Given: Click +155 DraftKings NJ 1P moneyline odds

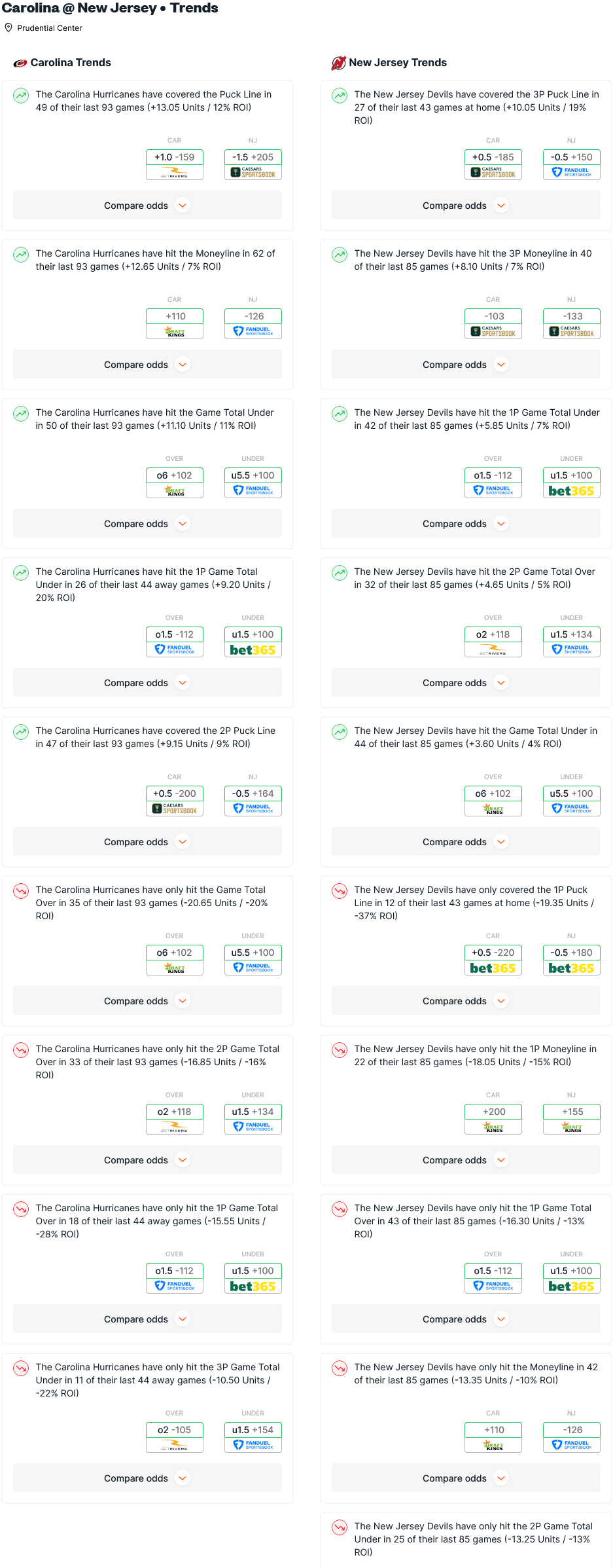Looking at the screenshot, I should [x=571, y=1118].
